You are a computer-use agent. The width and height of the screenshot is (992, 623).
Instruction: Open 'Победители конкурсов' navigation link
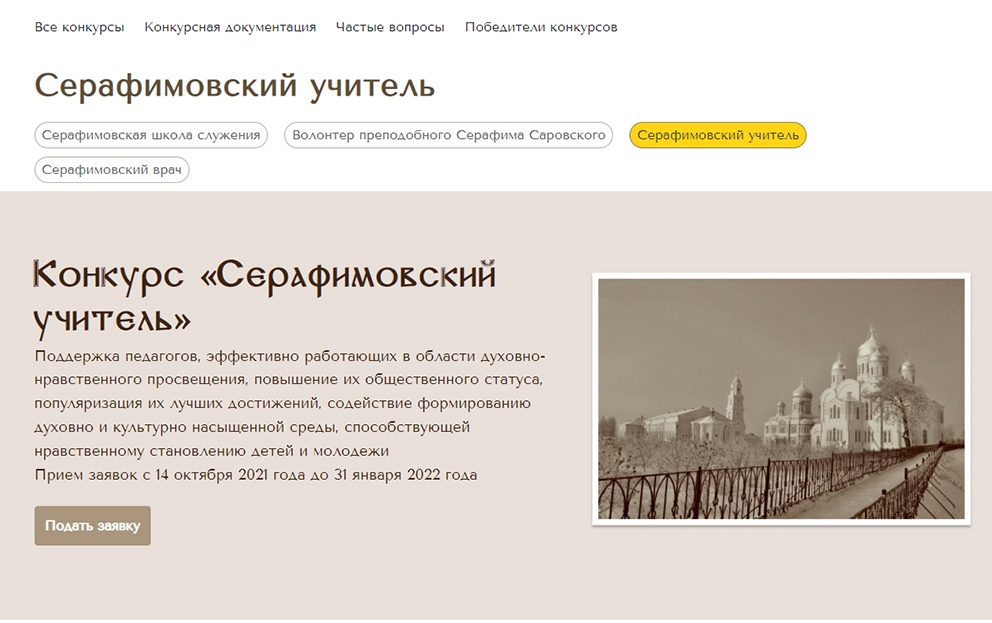pyautogui.click(x=541, y=27)
